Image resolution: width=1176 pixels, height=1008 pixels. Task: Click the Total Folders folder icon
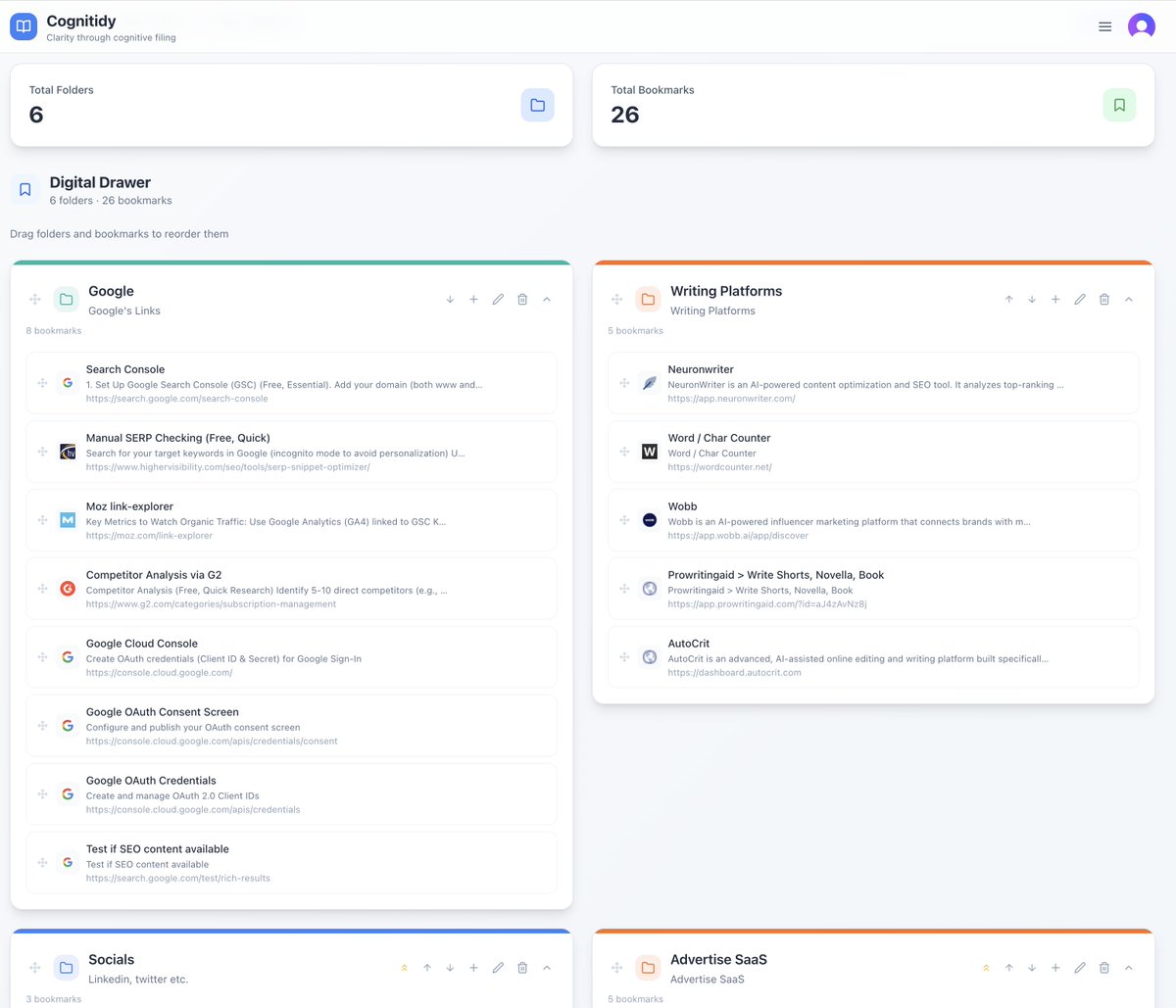(x=537, y=105)
